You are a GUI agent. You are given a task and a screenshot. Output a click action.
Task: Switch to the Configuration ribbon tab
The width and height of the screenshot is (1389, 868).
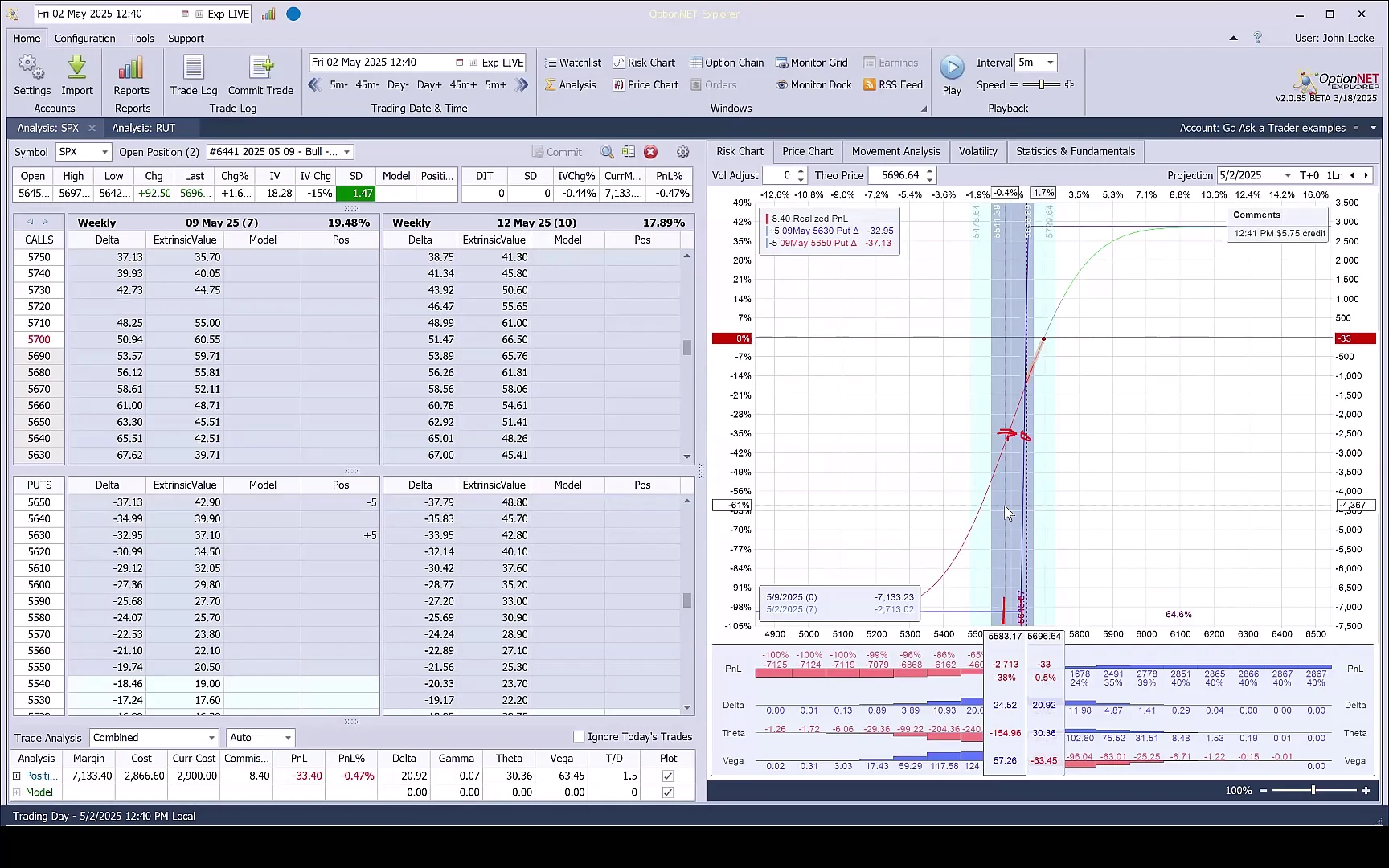[85, 38]
